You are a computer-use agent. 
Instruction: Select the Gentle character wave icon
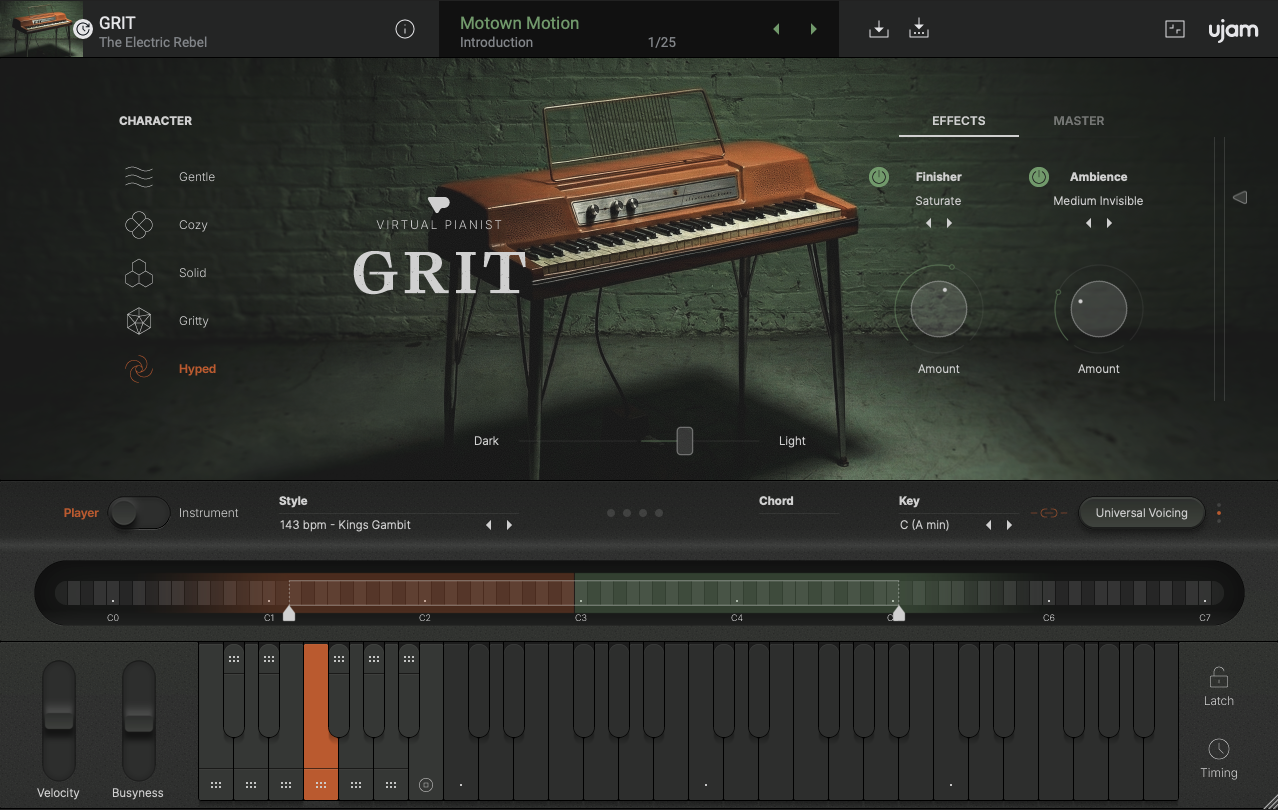tap(139, 177)
